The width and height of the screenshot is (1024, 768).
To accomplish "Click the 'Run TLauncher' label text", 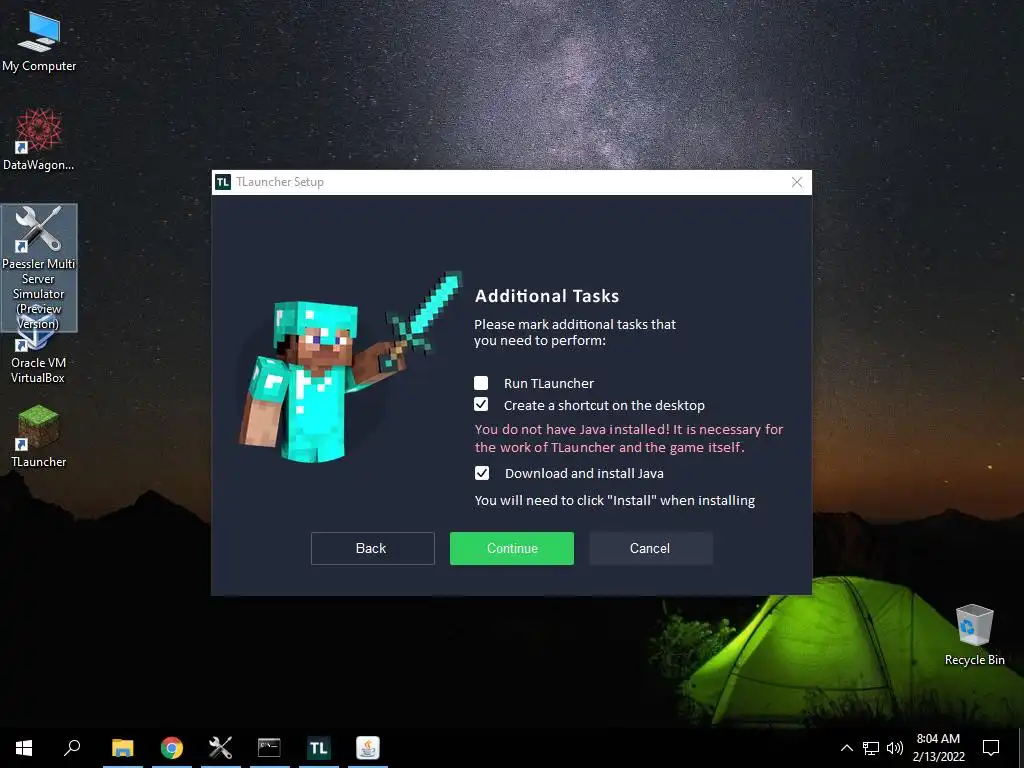I will pos(549,383).
